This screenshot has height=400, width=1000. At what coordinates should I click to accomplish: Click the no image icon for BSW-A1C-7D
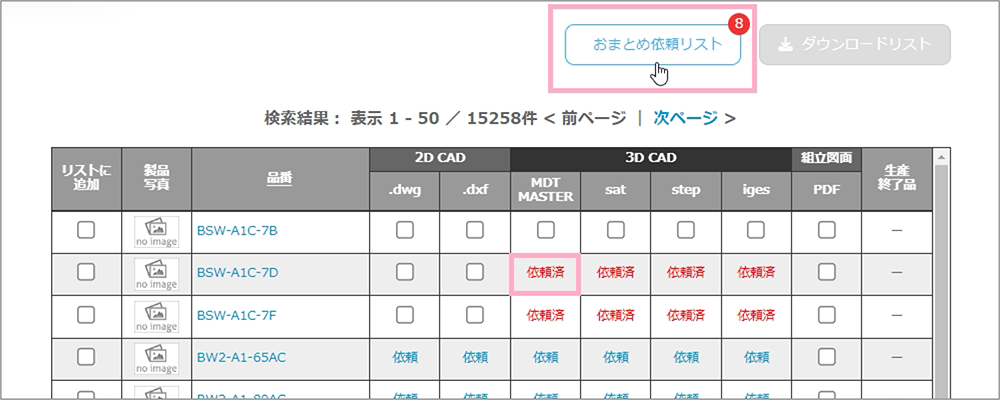156,273
